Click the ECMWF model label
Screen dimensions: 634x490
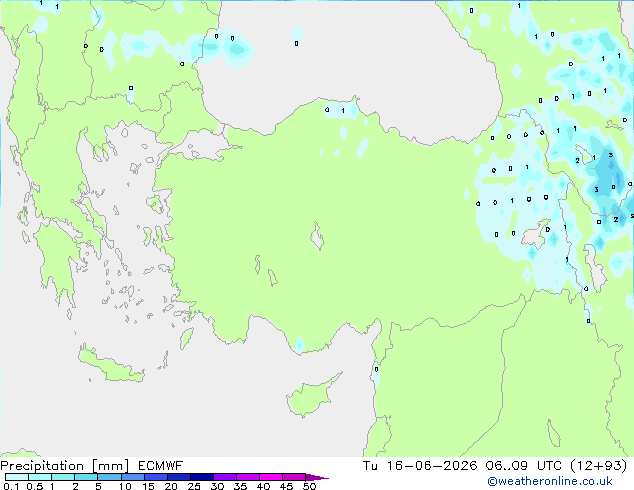(160, 466)
